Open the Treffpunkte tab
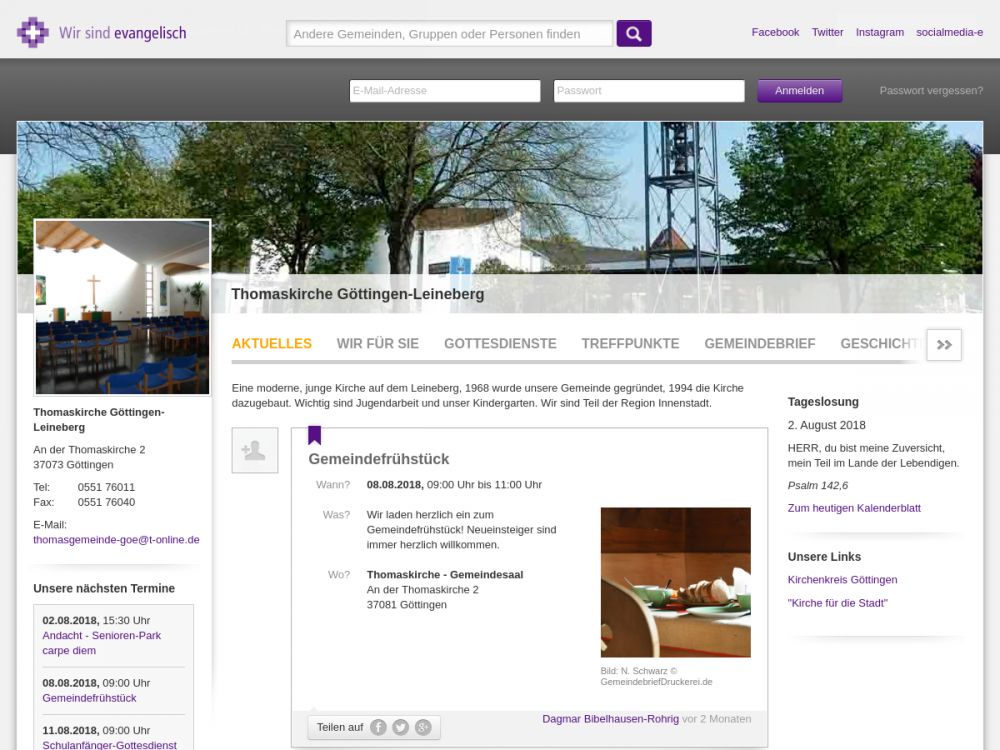1000x750 pixels. [x=630, y=344]
